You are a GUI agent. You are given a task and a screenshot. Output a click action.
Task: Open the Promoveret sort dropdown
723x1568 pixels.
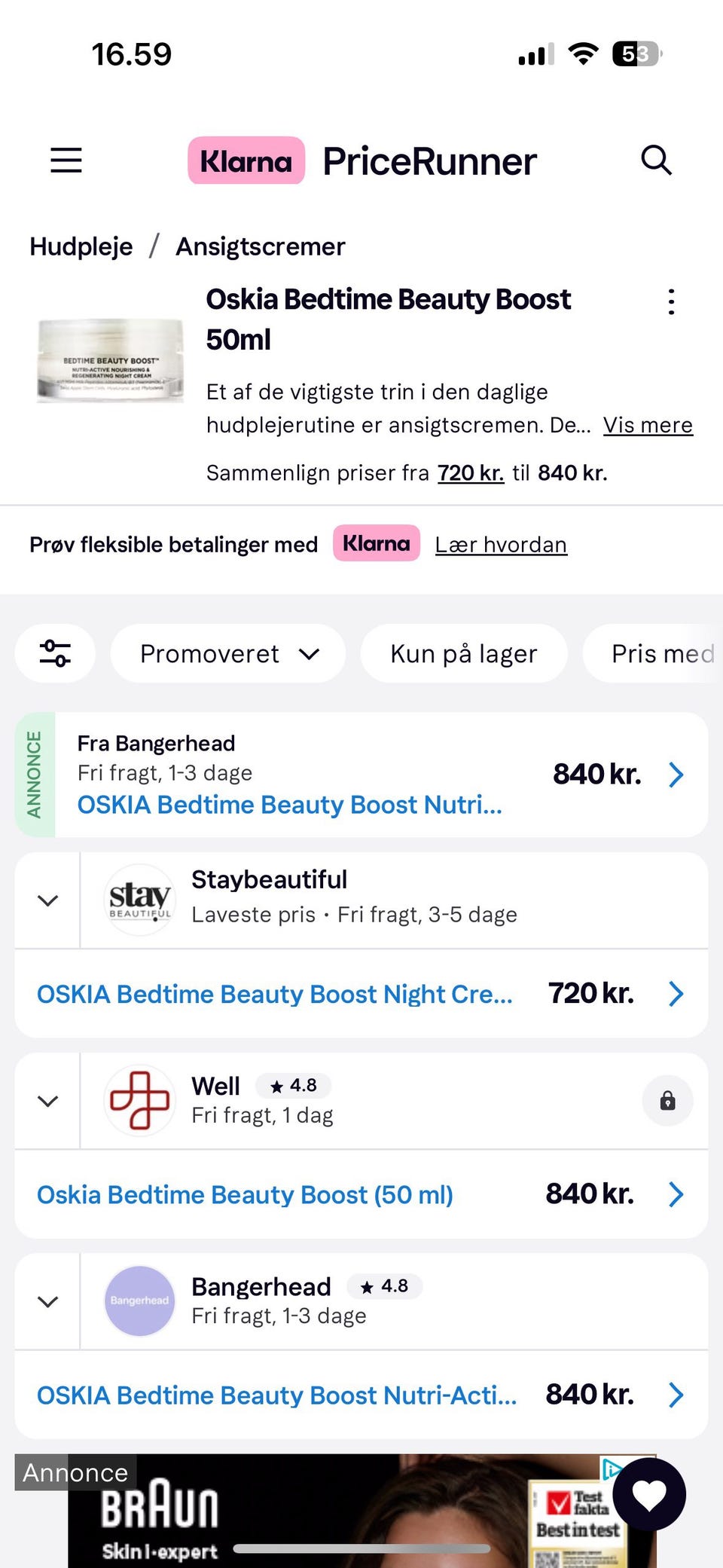pyautogui.click(x=228, y=653)
